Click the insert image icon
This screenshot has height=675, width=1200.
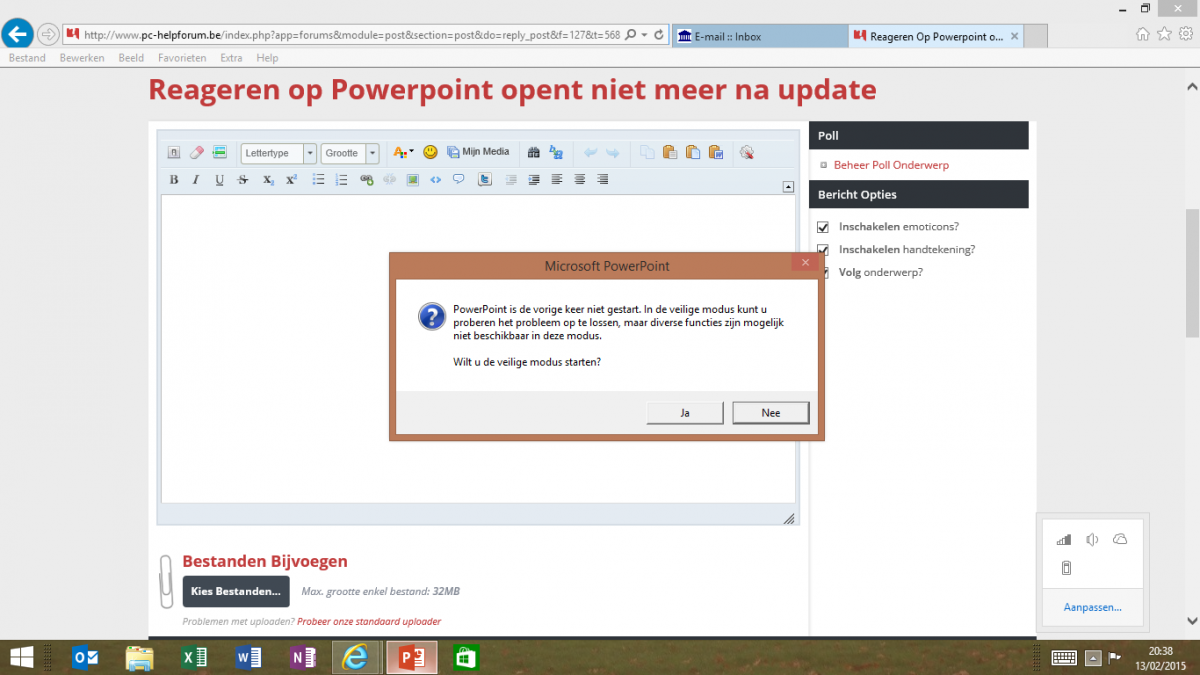click(x=412, y=180)
